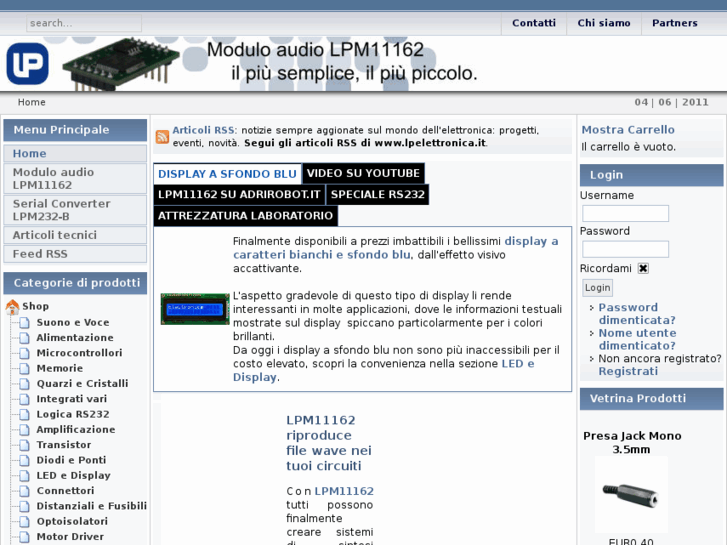Click the Registrati link
727x545 pixels.
628,371
